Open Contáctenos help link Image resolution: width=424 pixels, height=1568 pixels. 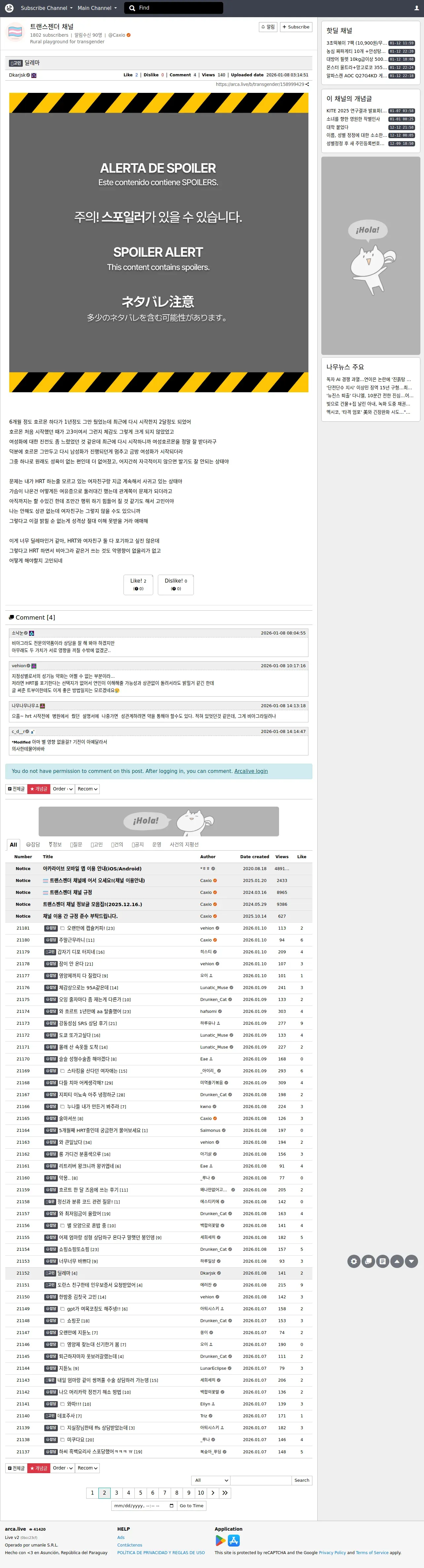click(x=129, y=1545)
